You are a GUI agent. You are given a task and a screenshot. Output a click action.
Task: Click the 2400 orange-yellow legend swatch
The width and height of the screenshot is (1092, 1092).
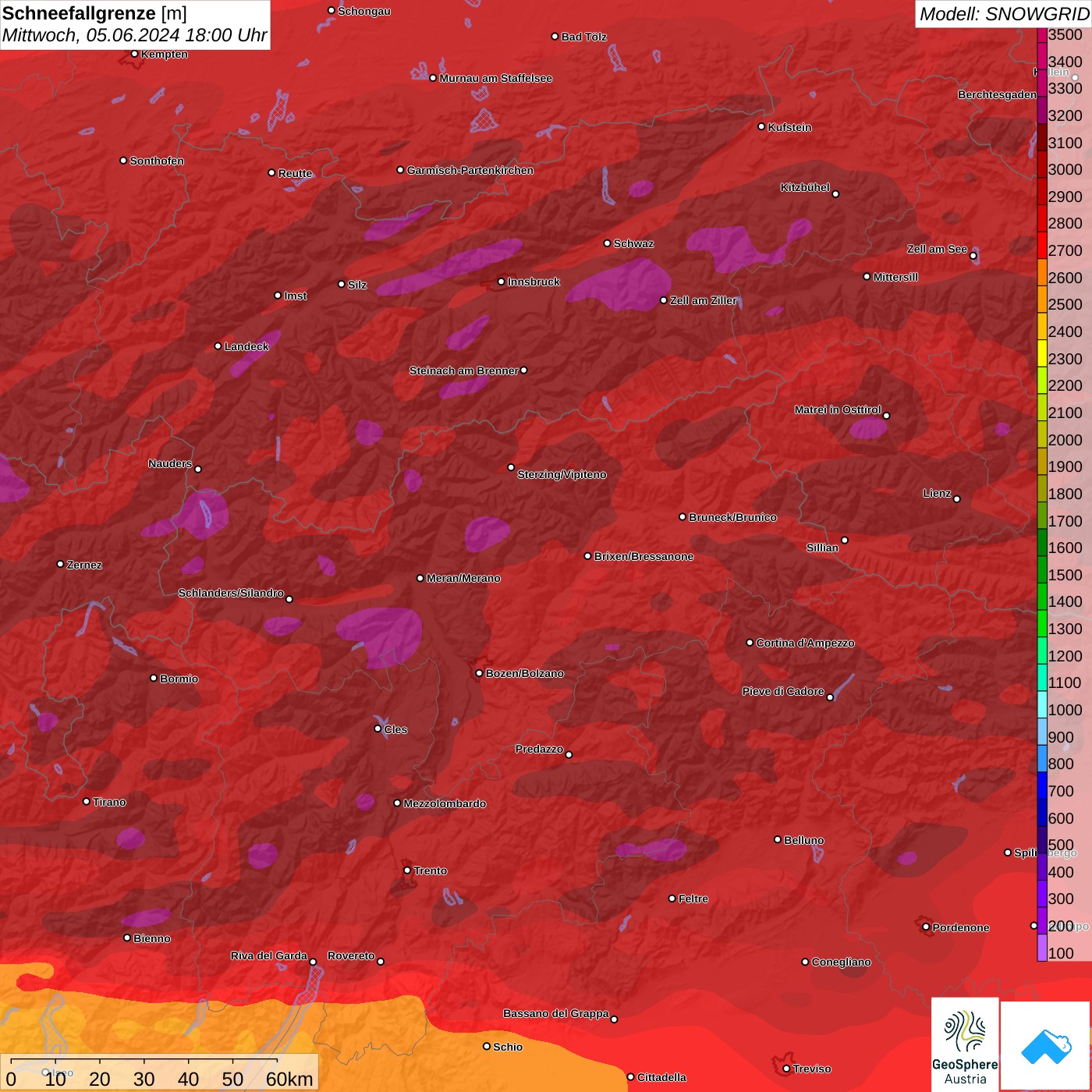coord(1041,326)
